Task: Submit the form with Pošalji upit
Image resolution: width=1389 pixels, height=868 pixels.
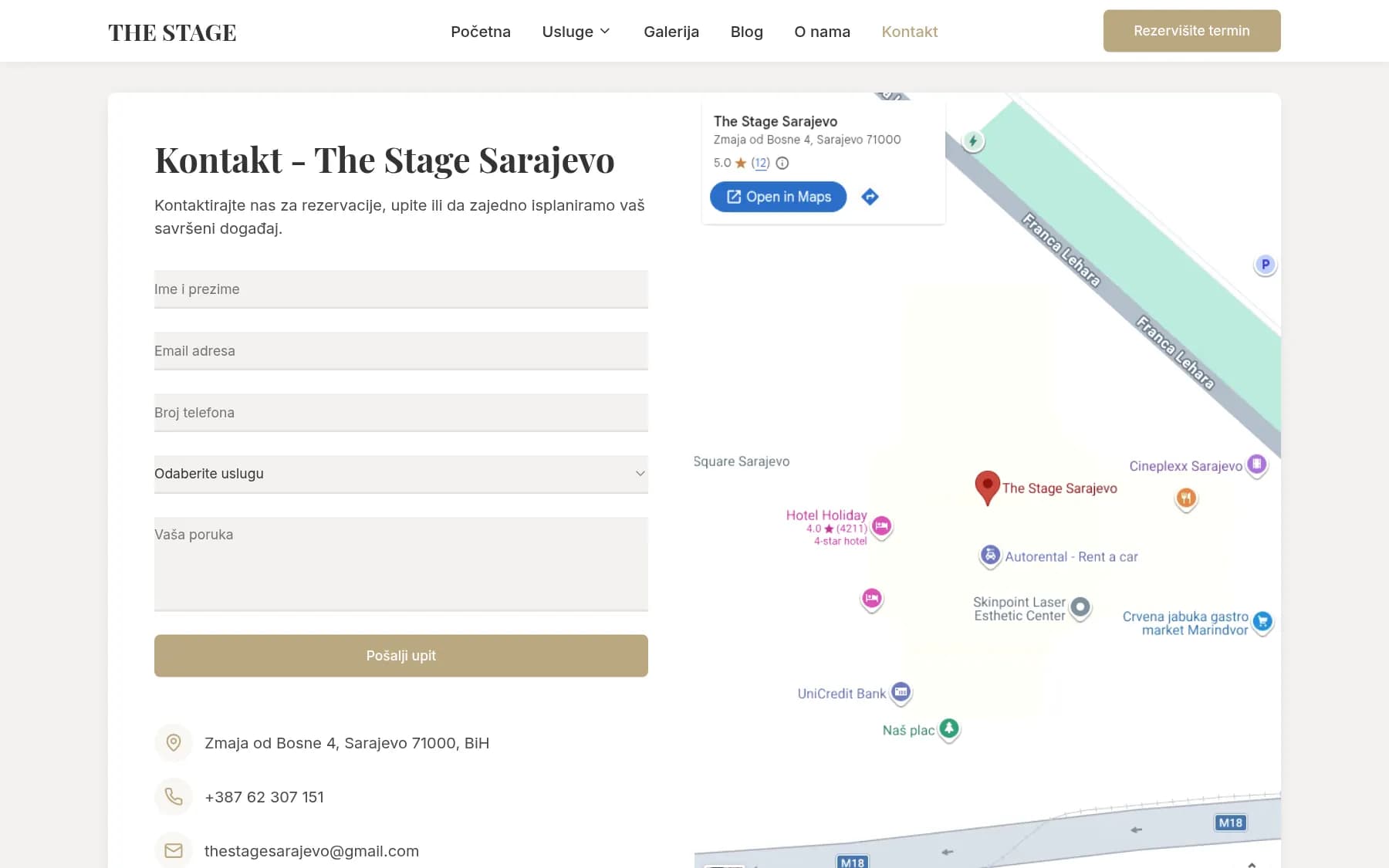Action: coord(401,656)
